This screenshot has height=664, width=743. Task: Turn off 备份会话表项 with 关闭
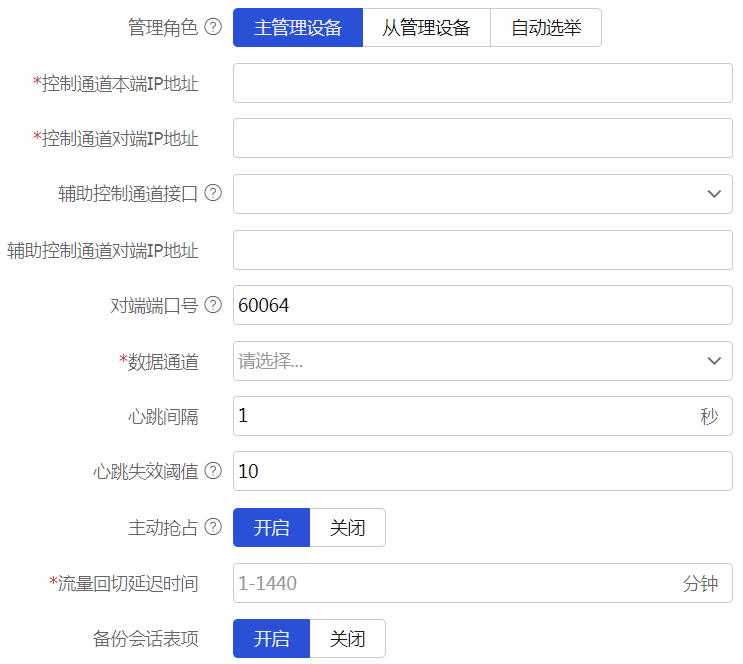pyautogui.click(x=347, y=638)
